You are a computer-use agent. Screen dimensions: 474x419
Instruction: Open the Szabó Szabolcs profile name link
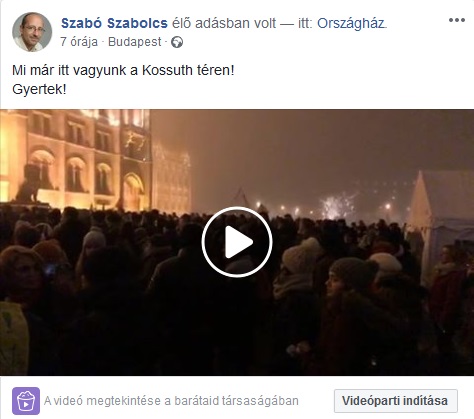(114, 23)
